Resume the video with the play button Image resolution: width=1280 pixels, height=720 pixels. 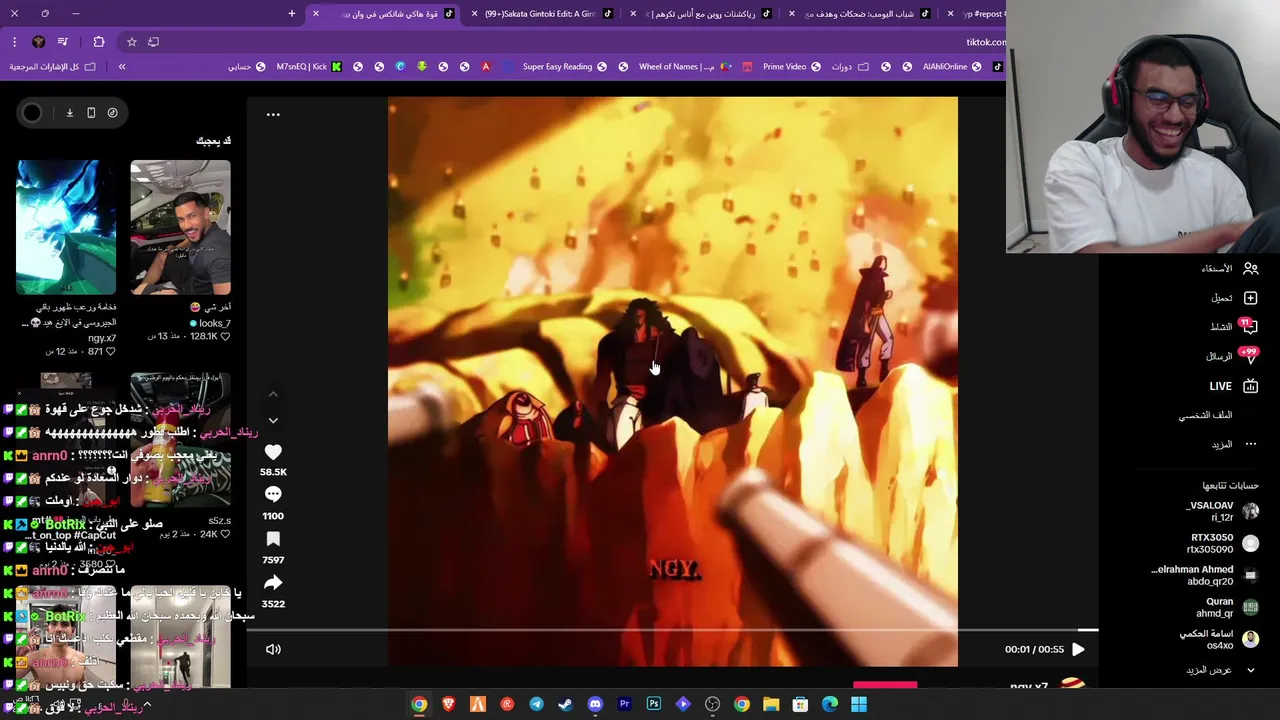(x=1078, y=649)
